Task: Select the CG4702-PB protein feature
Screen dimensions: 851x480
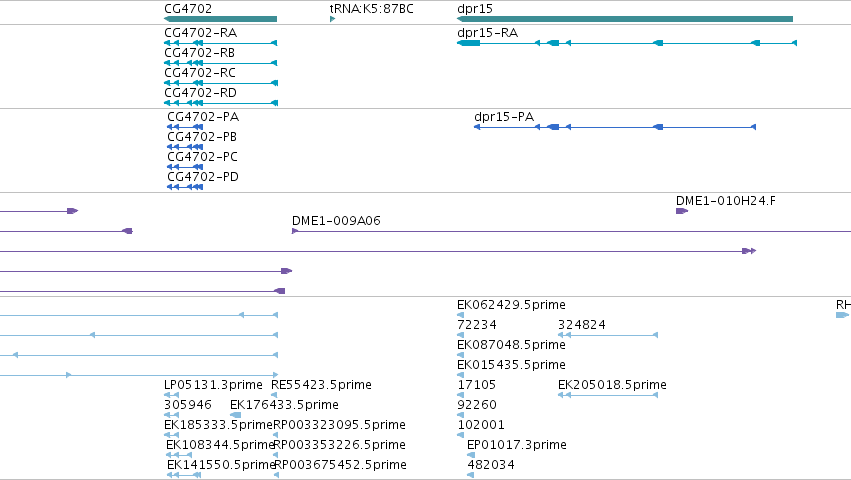Action: pos(185,147)
